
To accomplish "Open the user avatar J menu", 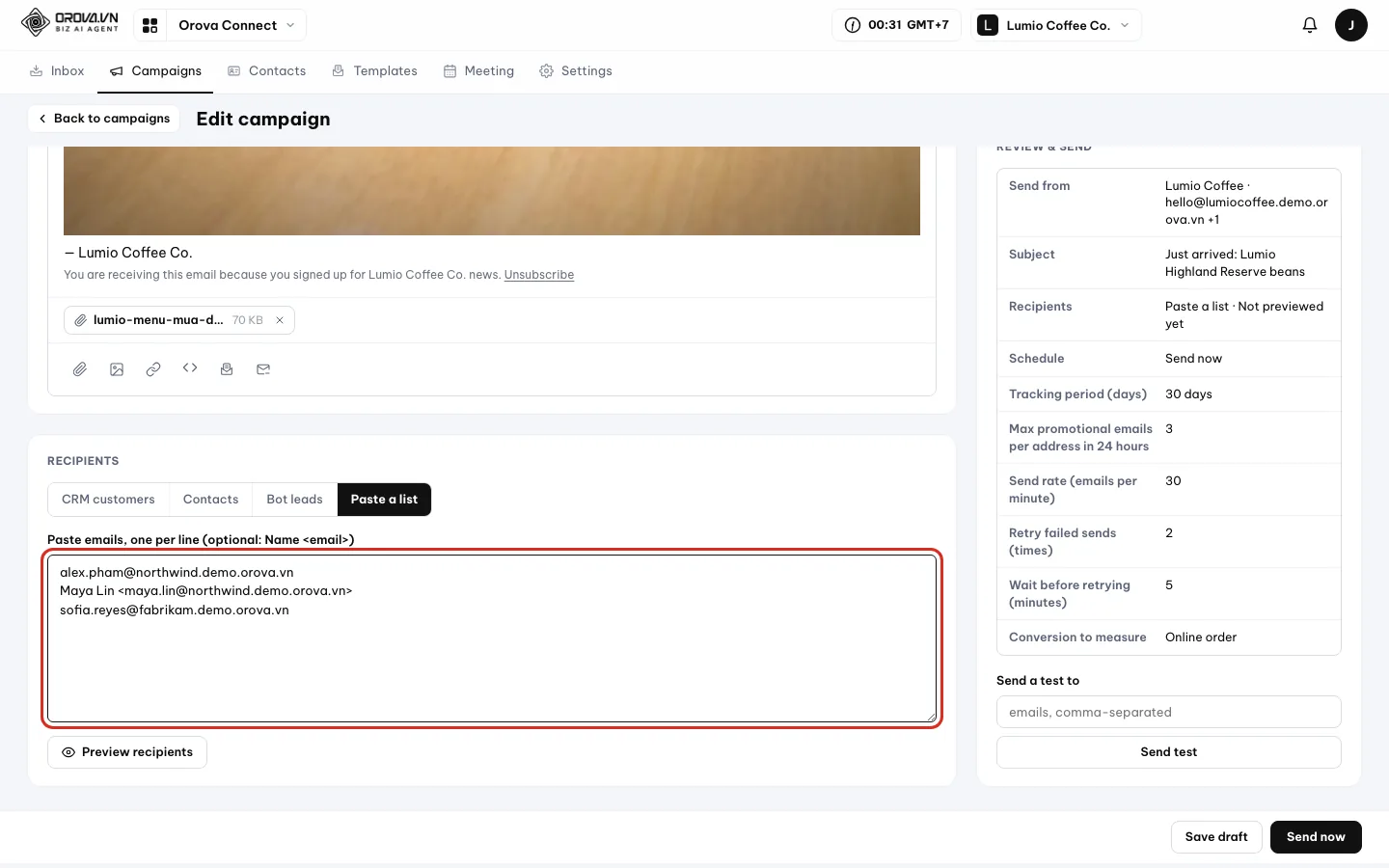I will point(1350,25).
